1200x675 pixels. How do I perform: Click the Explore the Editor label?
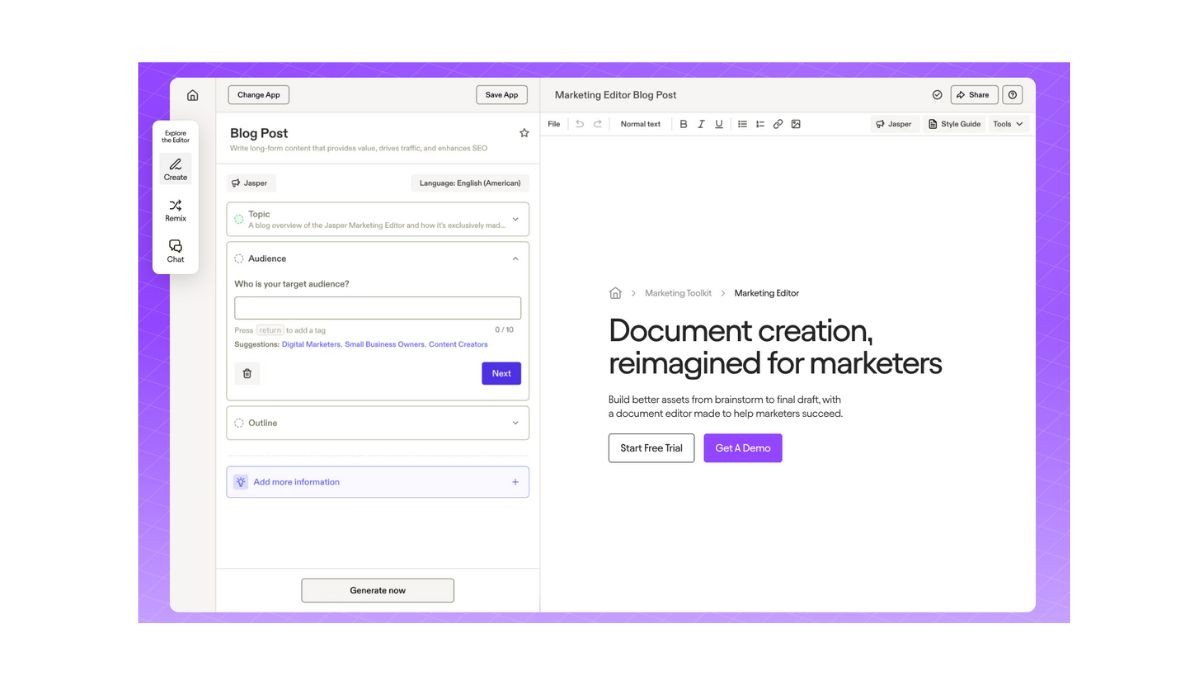click(x=175, y=136)
